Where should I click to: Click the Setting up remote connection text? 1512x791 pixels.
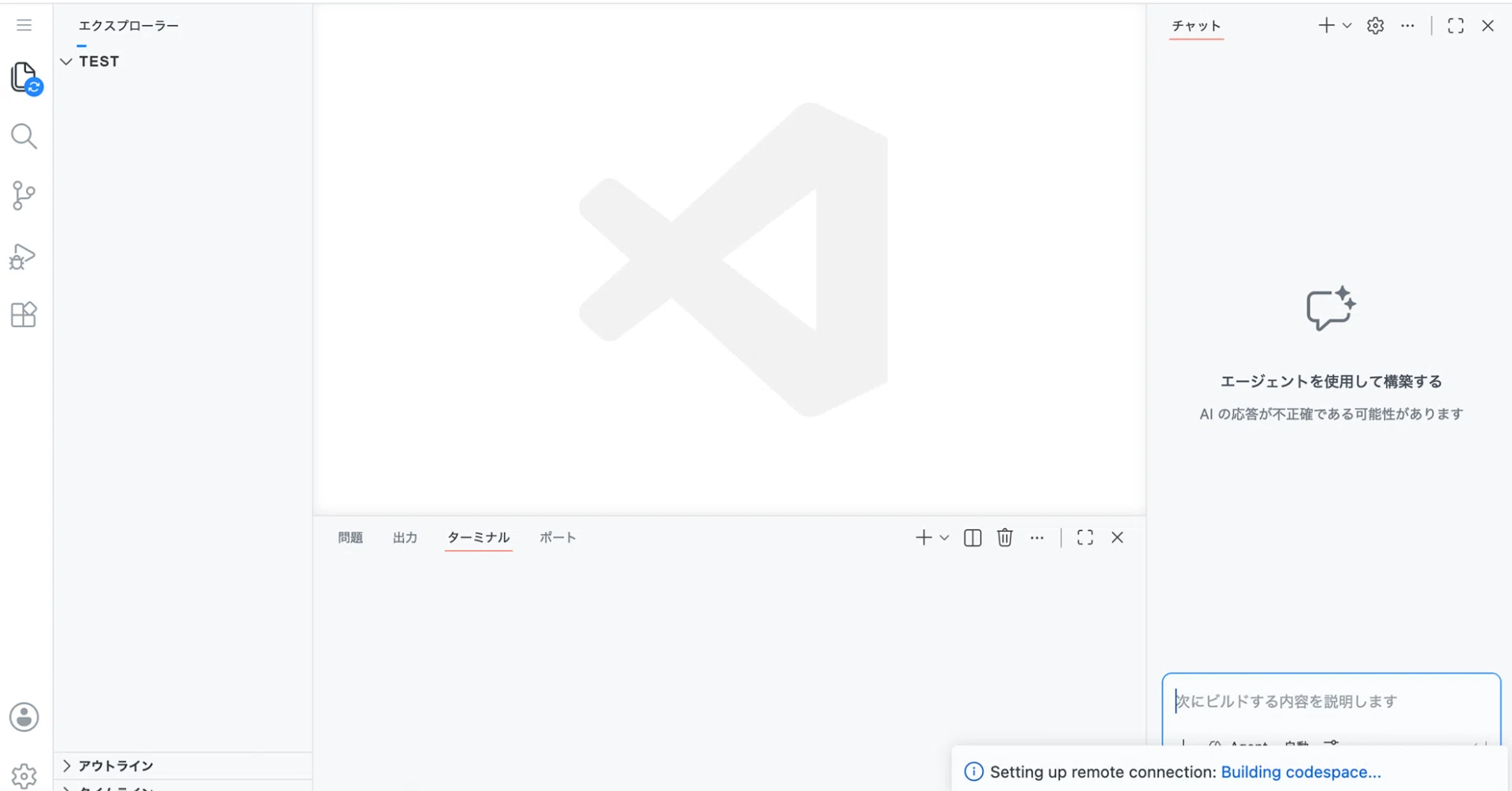(1103, 772)
